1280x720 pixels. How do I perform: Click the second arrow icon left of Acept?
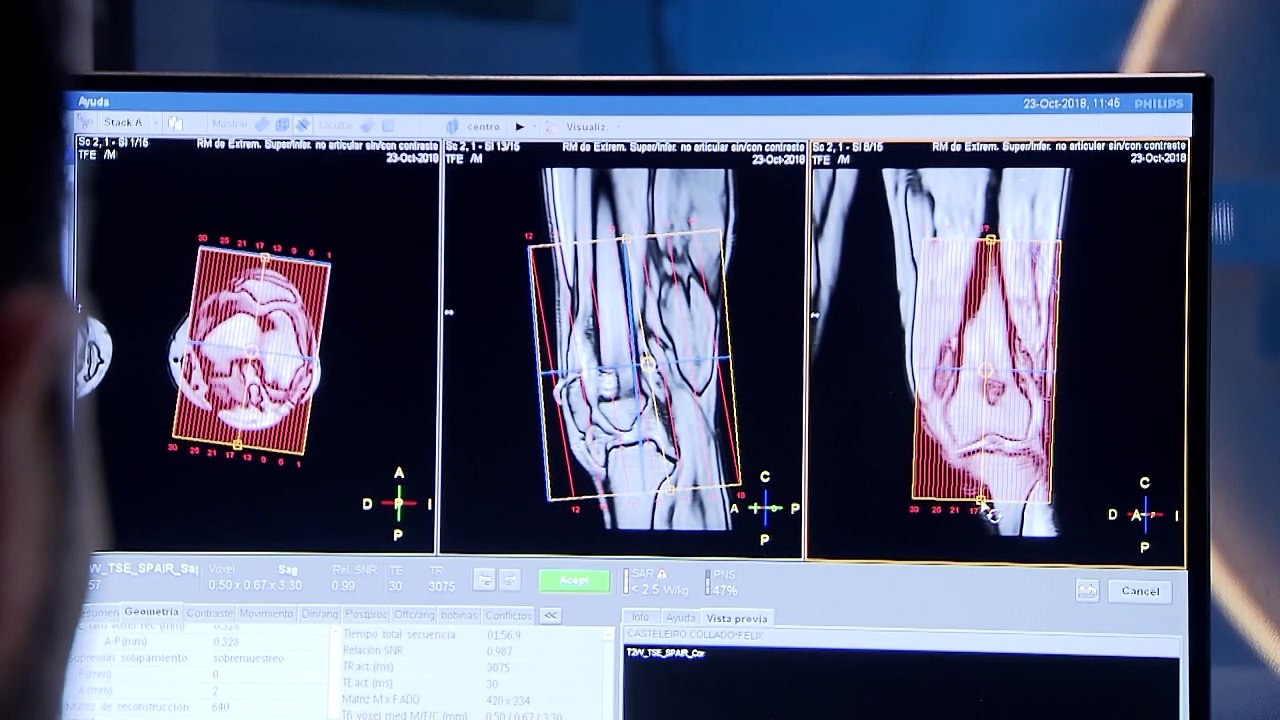click(x=510, y=579)
